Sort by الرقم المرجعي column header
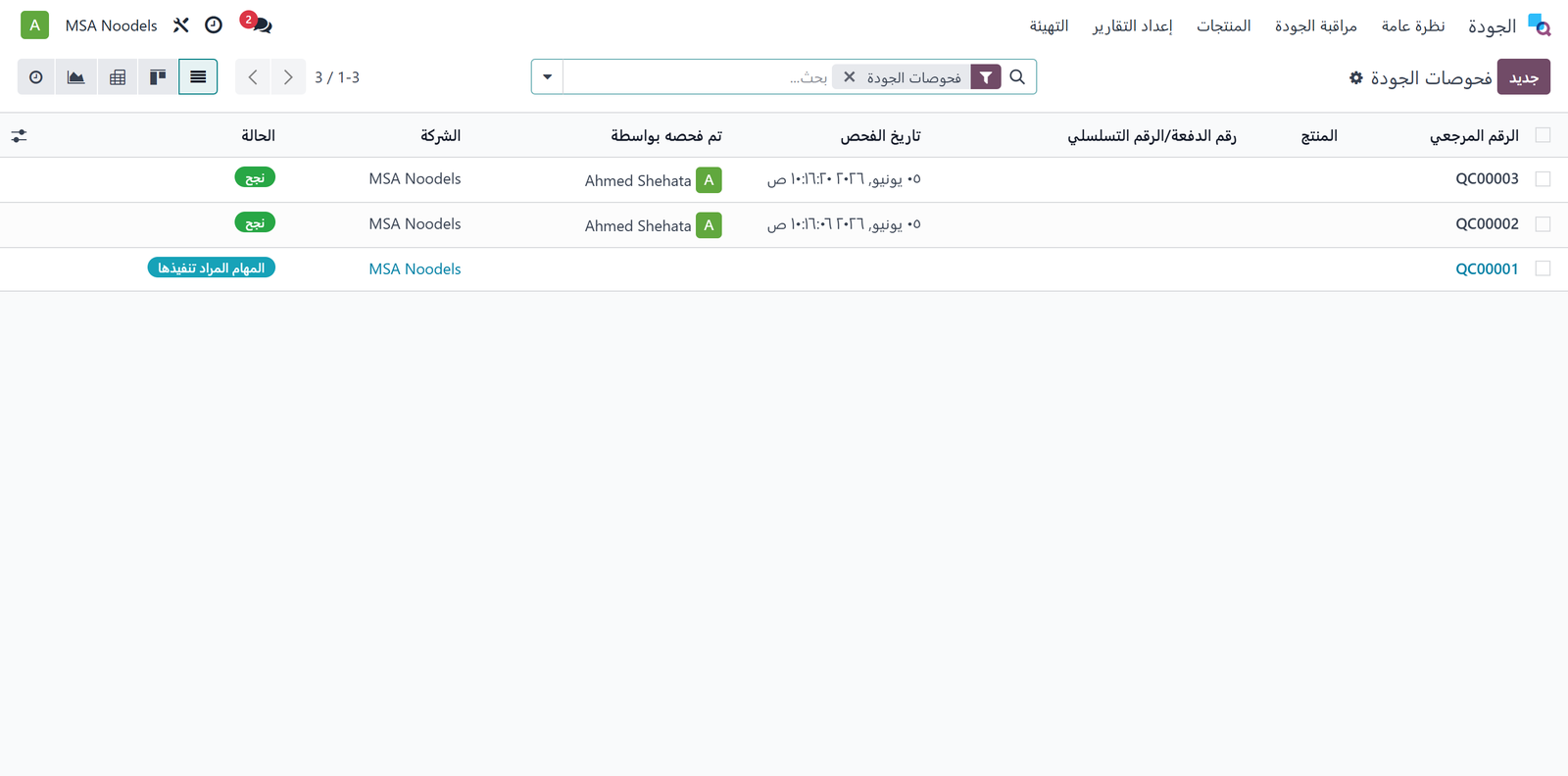1568x776 pixels. 1474,135
